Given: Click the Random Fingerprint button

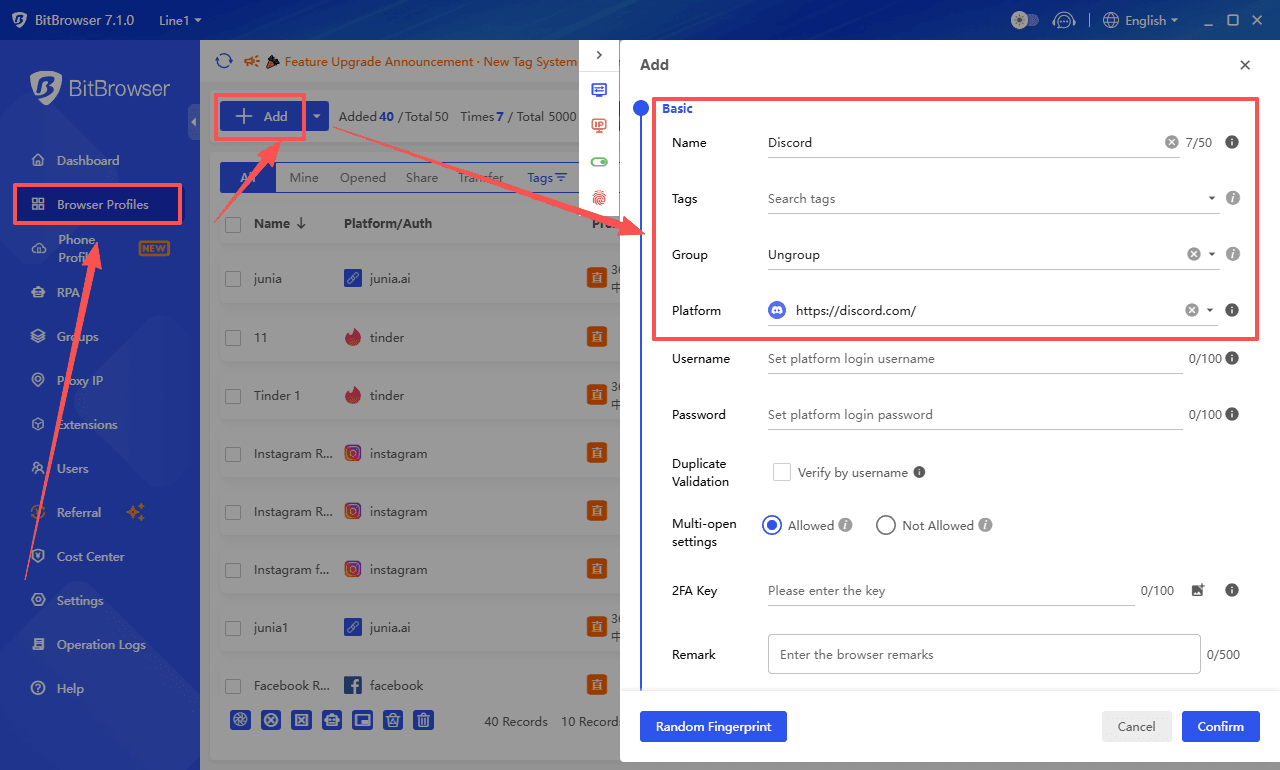Looking at the screenshot, I should tap(713, 726).
